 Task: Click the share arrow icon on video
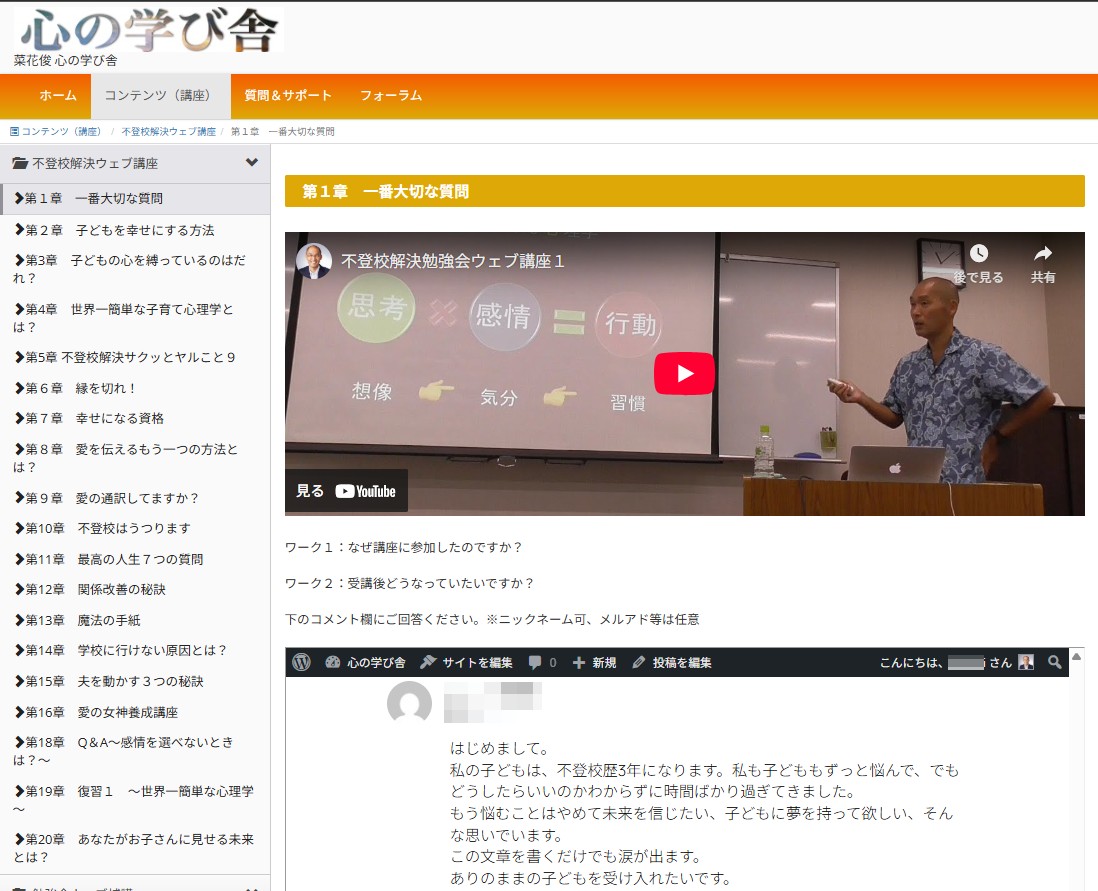(x=1043, y=254)
